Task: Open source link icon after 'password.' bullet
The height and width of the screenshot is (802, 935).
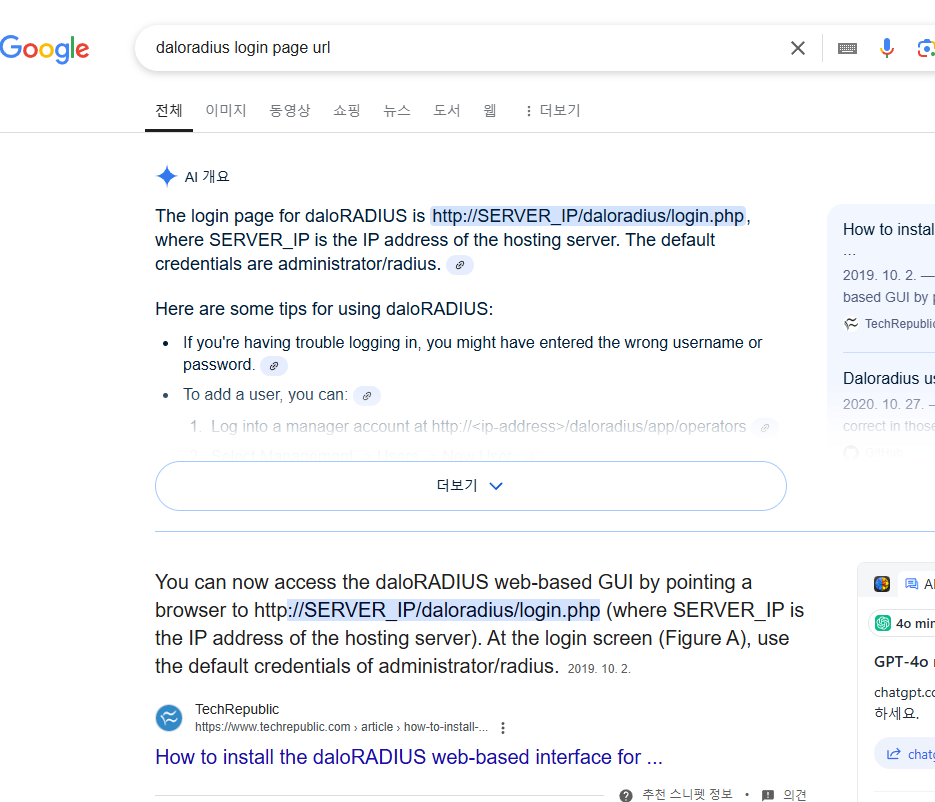Action: pos(274,366)
